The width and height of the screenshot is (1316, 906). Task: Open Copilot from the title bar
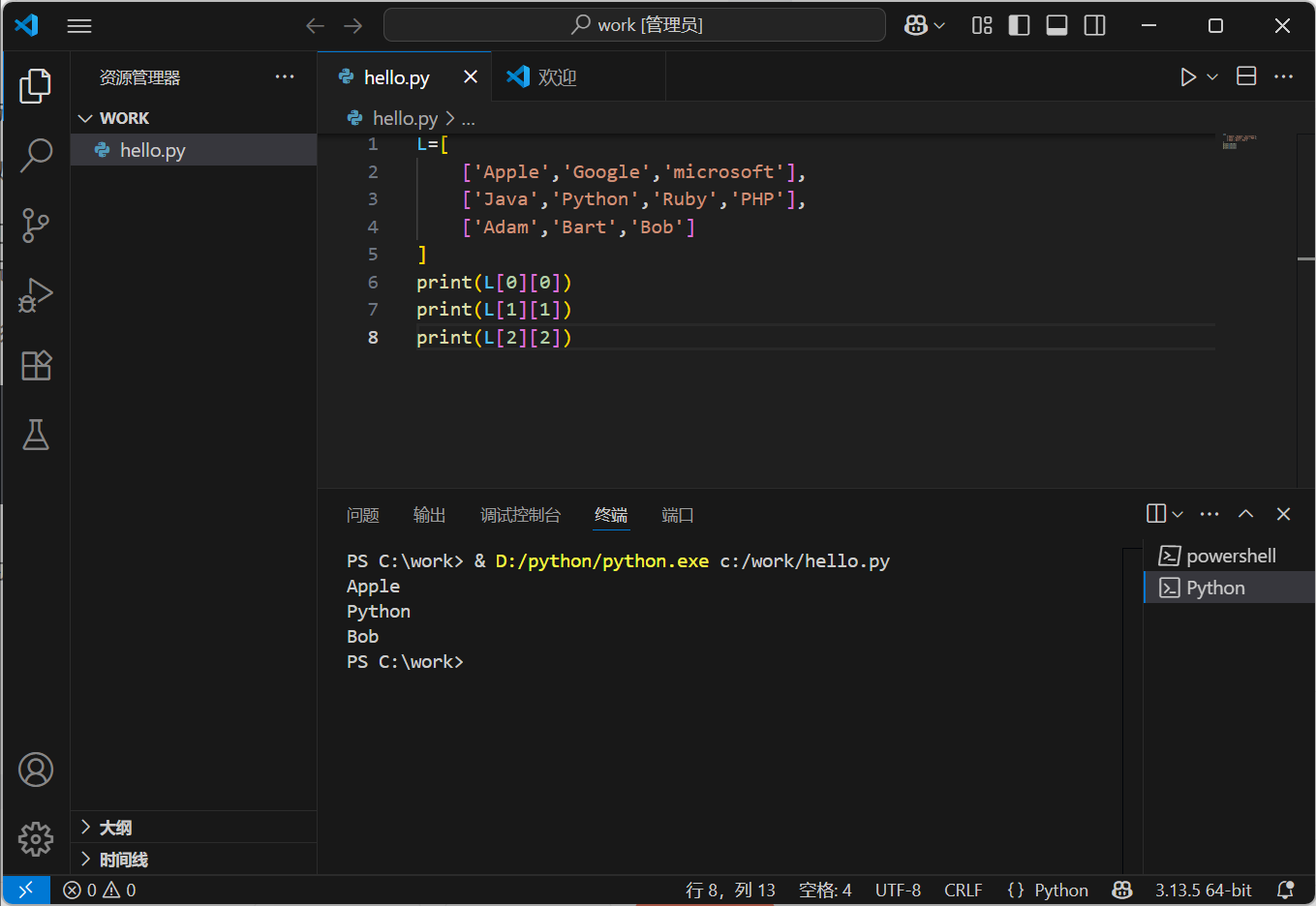[917, 25]
